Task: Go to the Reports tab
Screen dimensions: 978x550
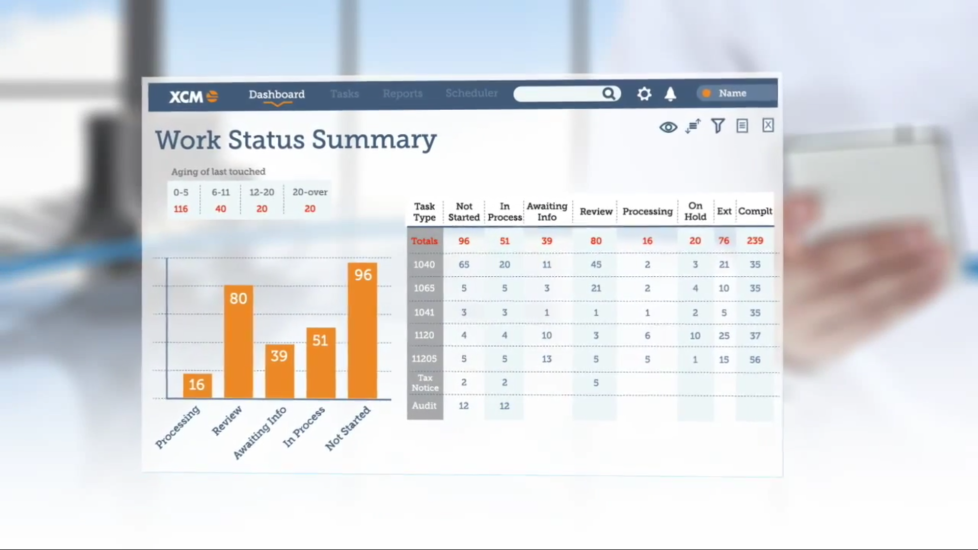Action: coord(402,94)
